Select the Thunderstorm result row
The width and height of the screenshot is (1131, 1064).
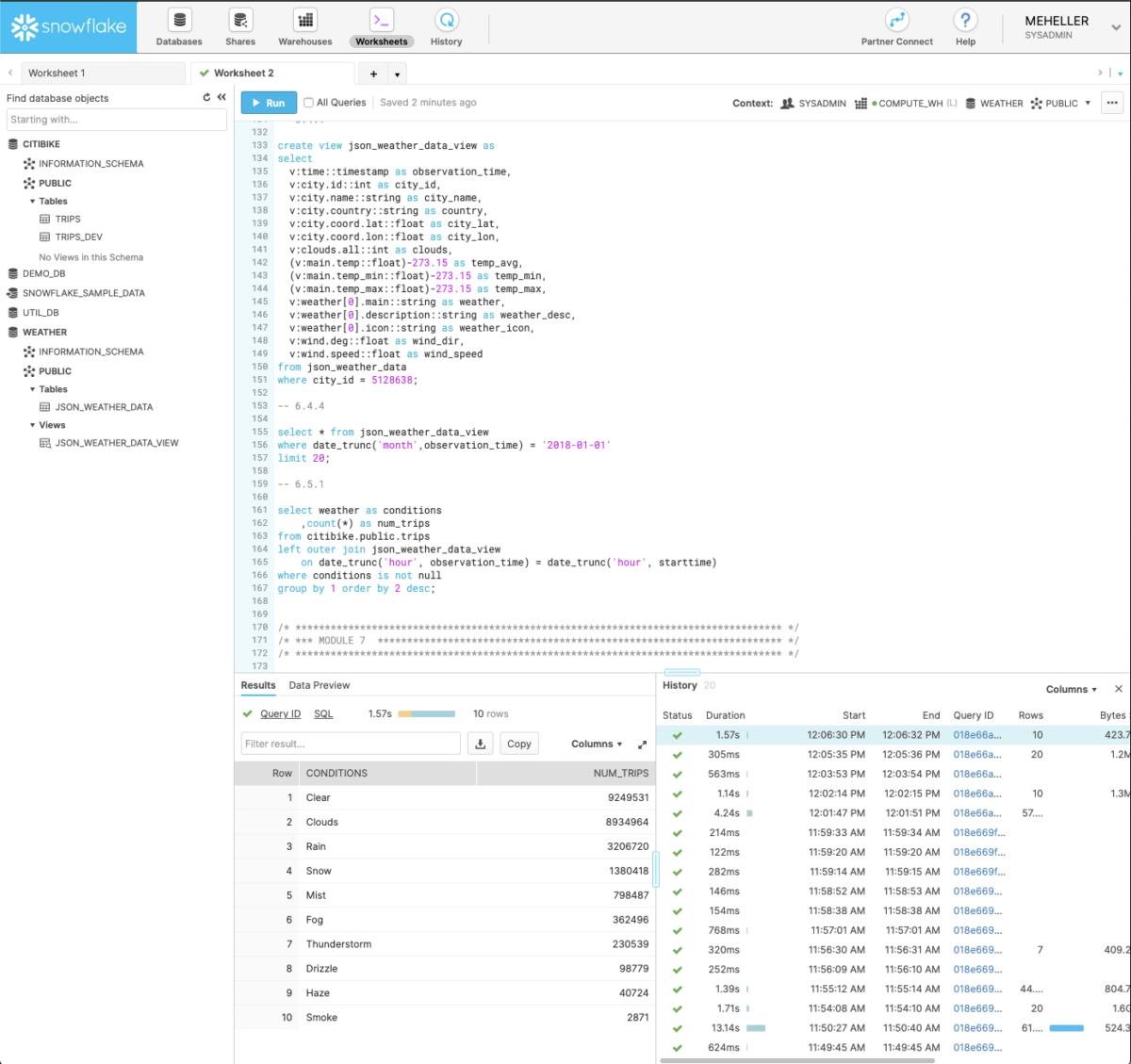[x=444, y=943]
